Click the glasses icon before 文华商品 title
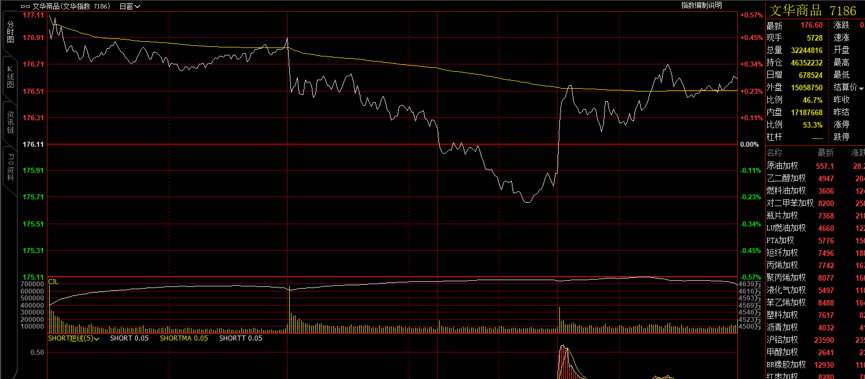Image resolution: width=865 pixels, height=379 pixels. [26, 7]
